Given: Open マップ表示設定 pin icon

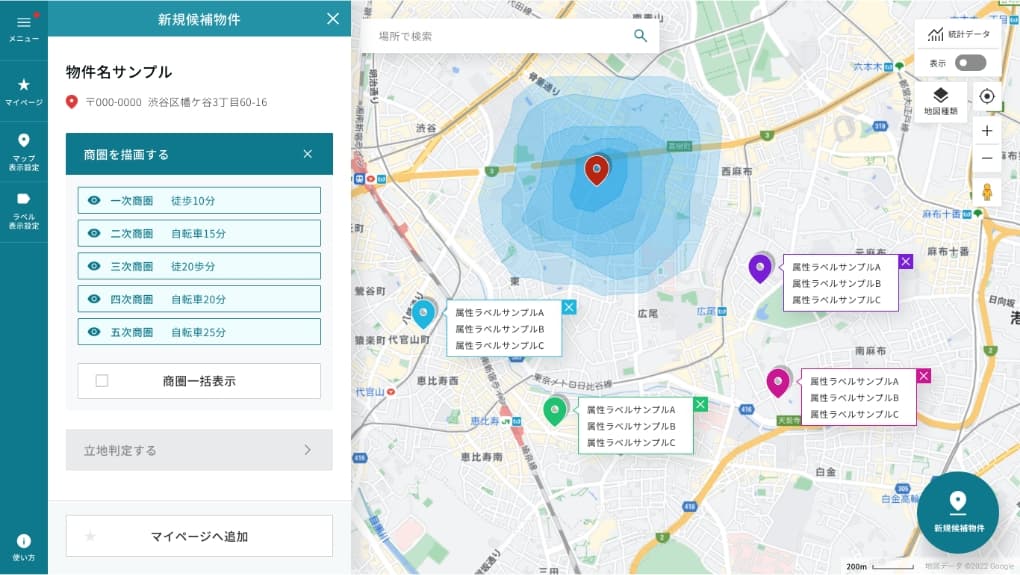Looking at the screenshot, I should tap(23, 141).
